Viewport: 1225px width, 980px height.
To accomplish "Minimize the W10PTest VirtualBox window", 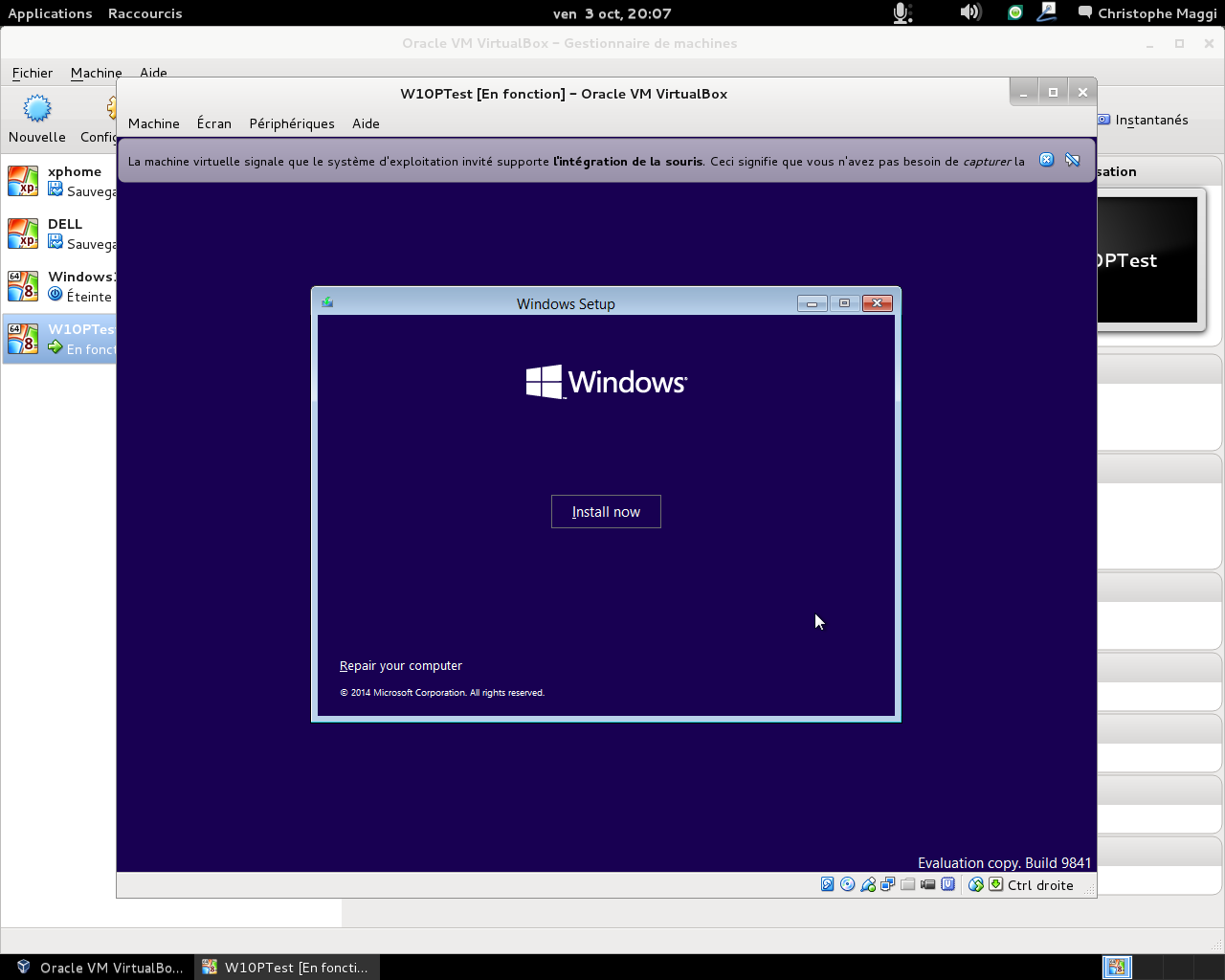I will [1023, 92].
